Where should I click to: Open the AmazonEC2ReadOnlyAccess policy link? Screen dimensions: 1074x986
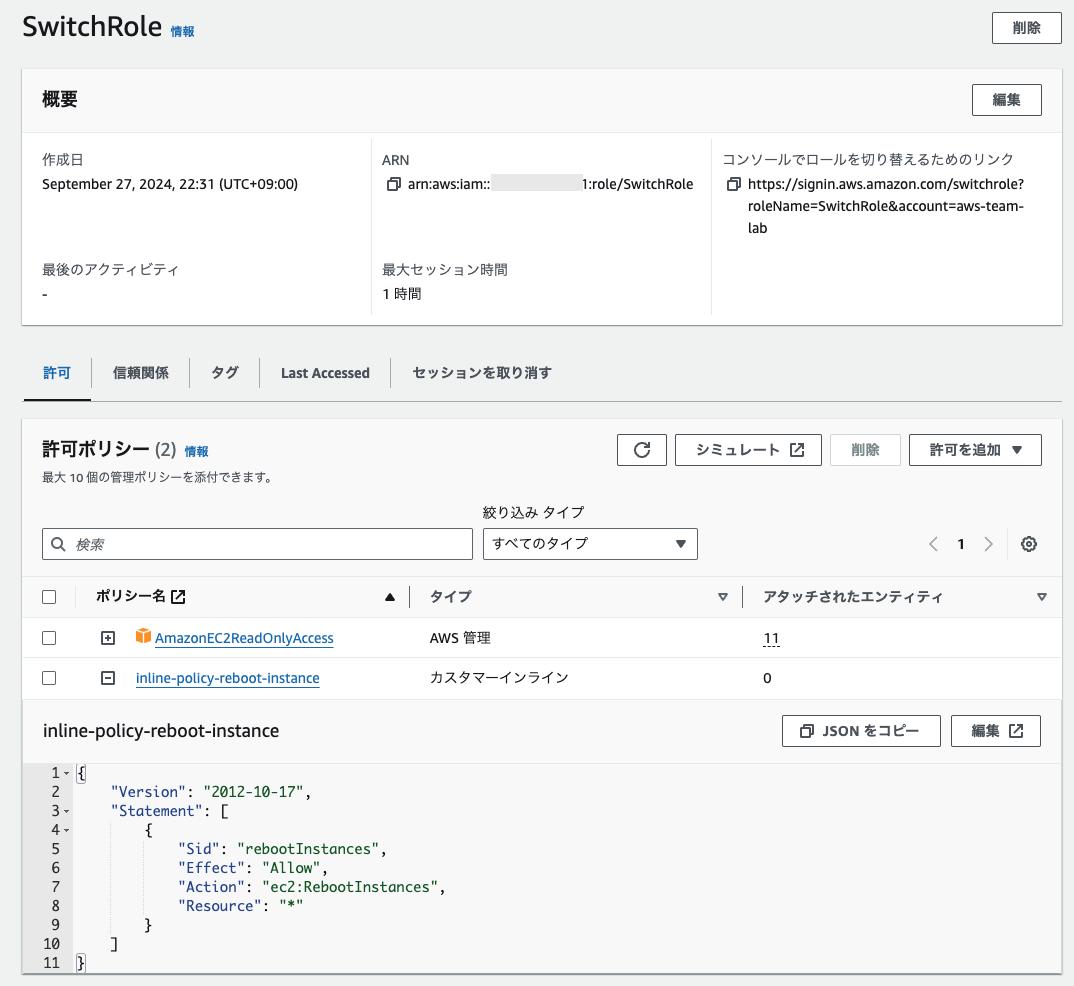click(244, 638)
